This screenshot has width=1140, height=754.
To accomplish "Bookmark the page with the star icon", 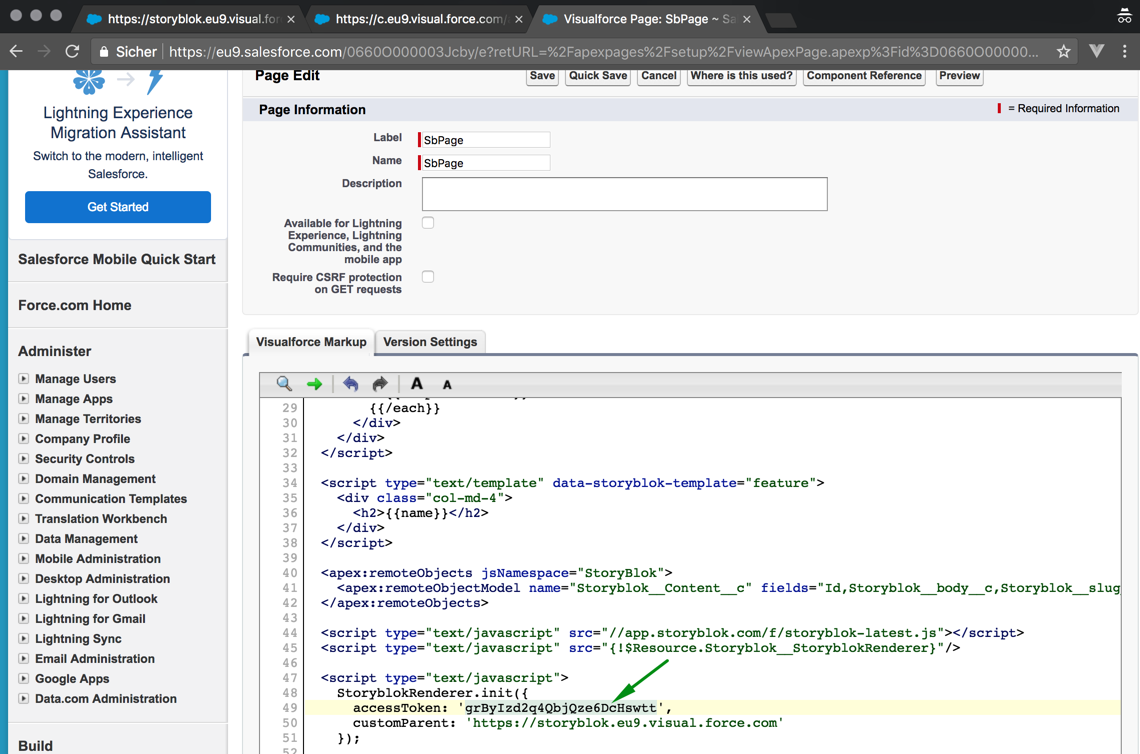I will click(x=1063, y=50).
